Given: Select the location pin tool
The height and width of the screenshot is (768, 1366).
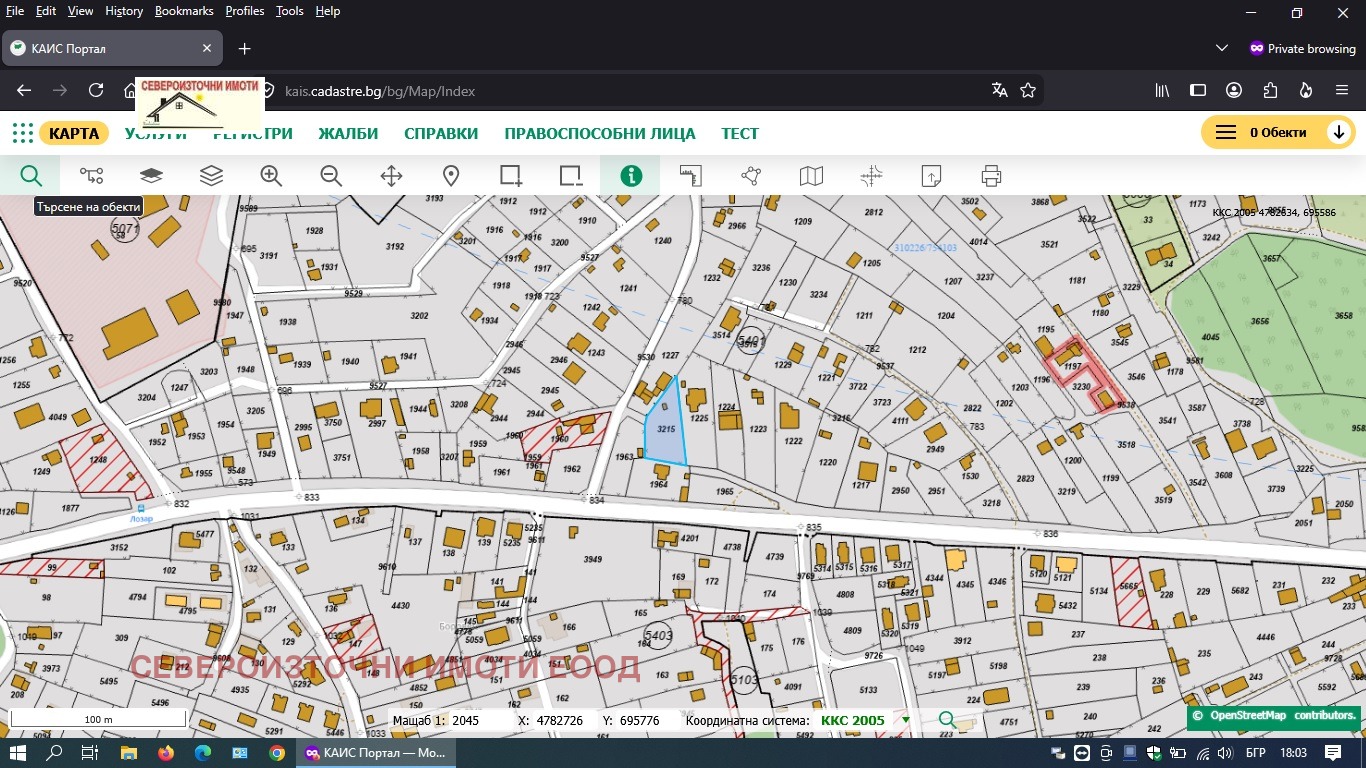Looking at the screenshot, I should (451, 176).
